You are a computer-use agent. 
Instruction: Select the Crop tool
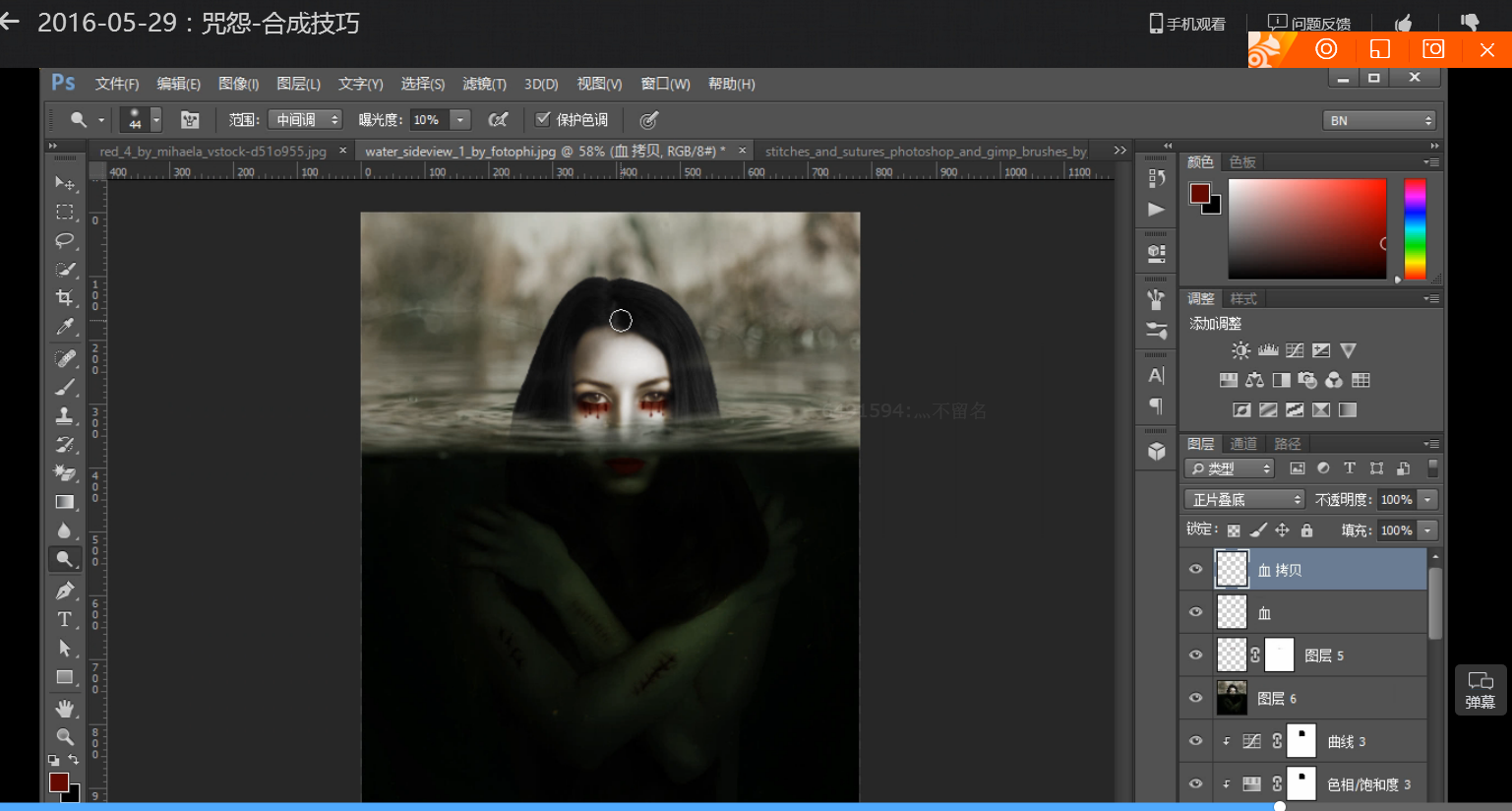coord(65,298)
